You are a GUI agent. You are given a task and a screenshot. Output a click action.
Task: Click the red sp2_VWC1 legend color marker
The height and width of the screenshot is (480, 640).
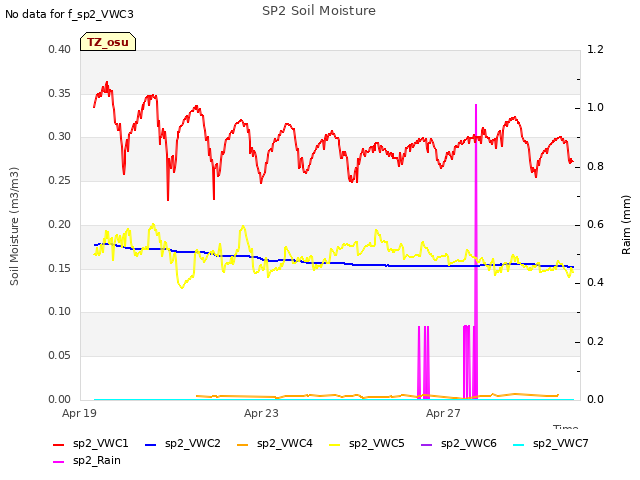(x=59, y=445)
